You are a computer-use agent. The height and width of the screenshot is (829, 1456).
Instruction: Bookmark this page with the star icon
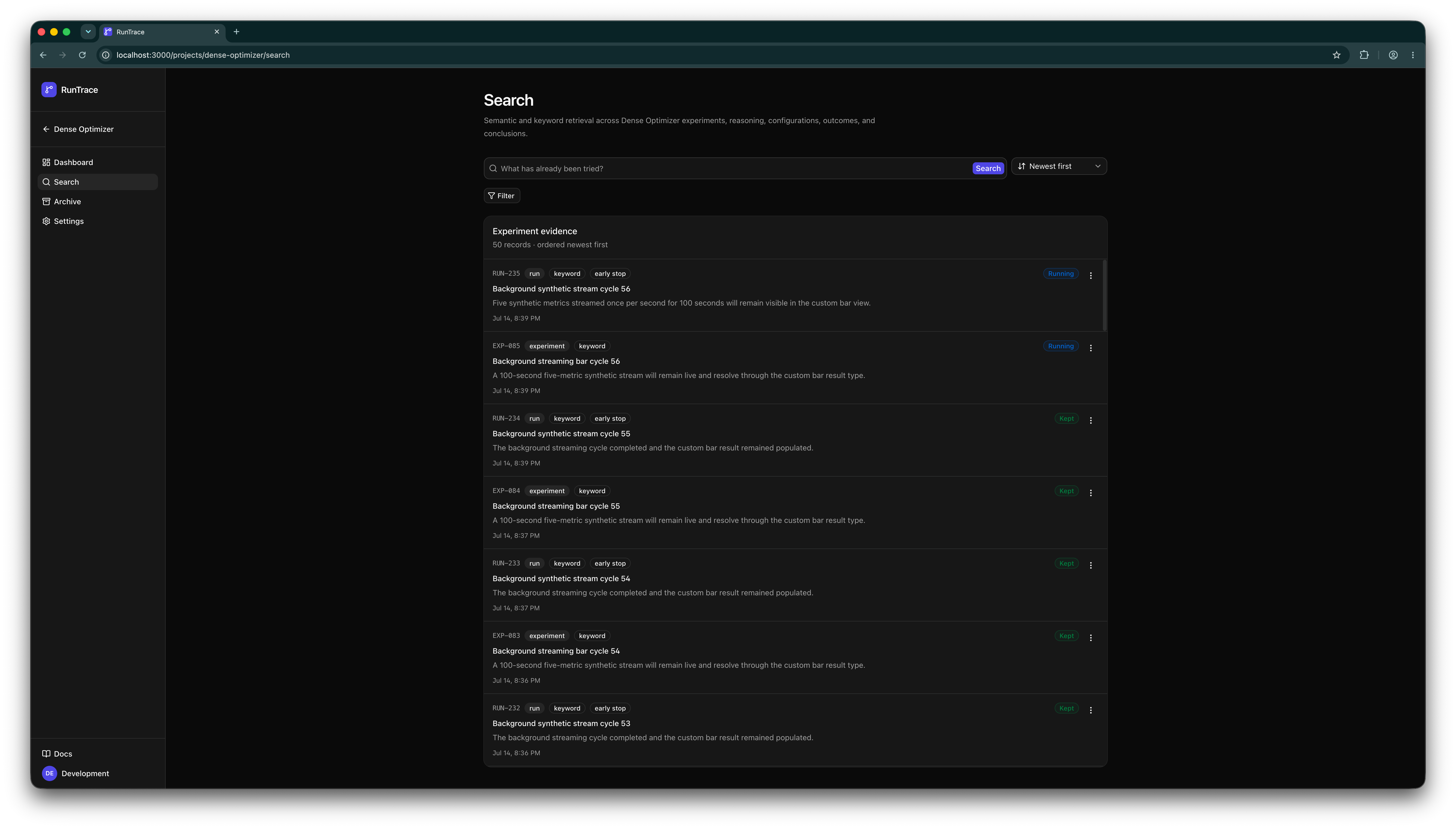[x=1336, y=55]
